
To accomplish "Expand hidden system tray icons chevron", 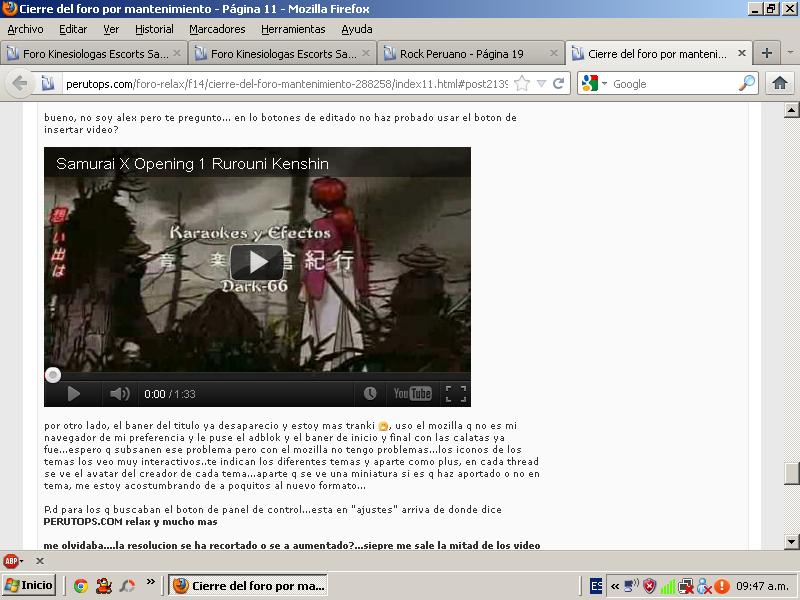I will point(615,586).
